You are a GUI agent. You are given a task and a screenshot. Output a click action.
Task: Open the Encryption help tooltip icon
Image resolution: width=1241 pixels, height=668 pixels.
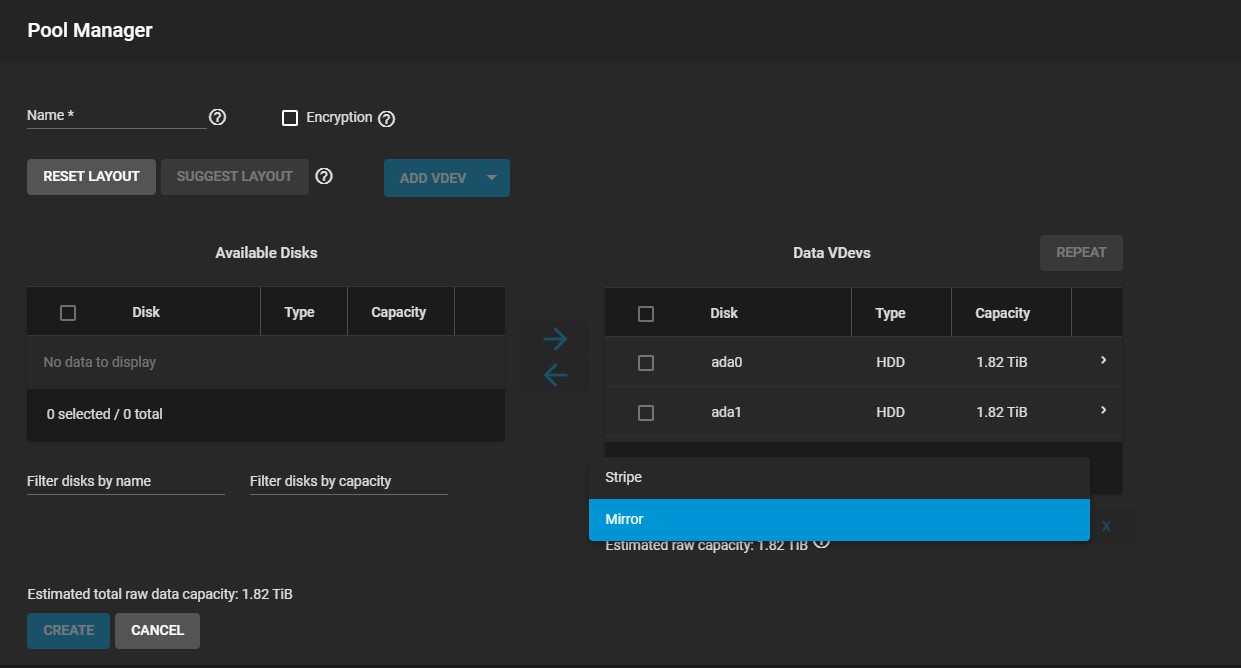coord(387,119)
